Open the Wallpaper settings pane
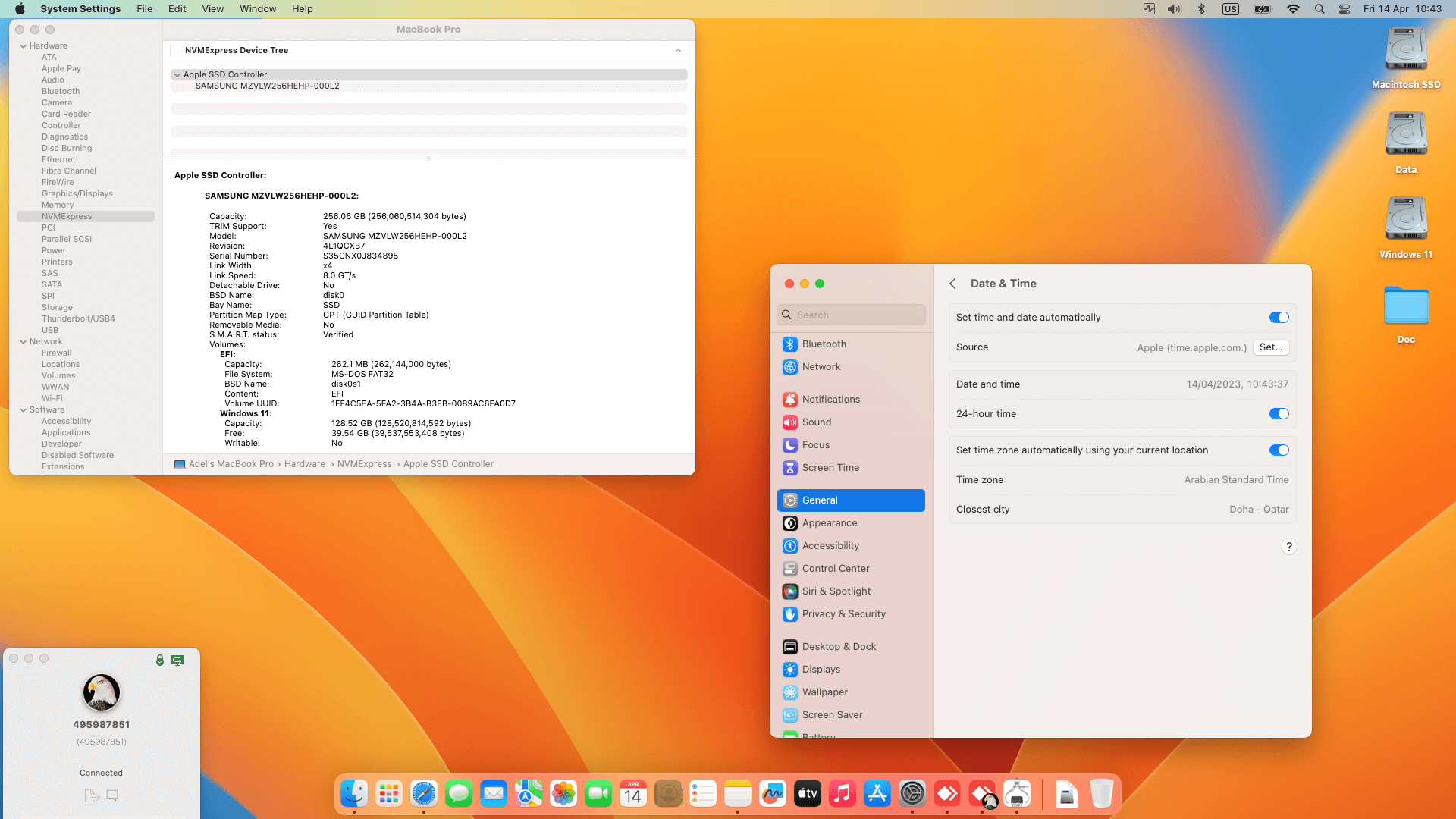This screenshot has width=1456, height=819. click(x=824, y=692)
